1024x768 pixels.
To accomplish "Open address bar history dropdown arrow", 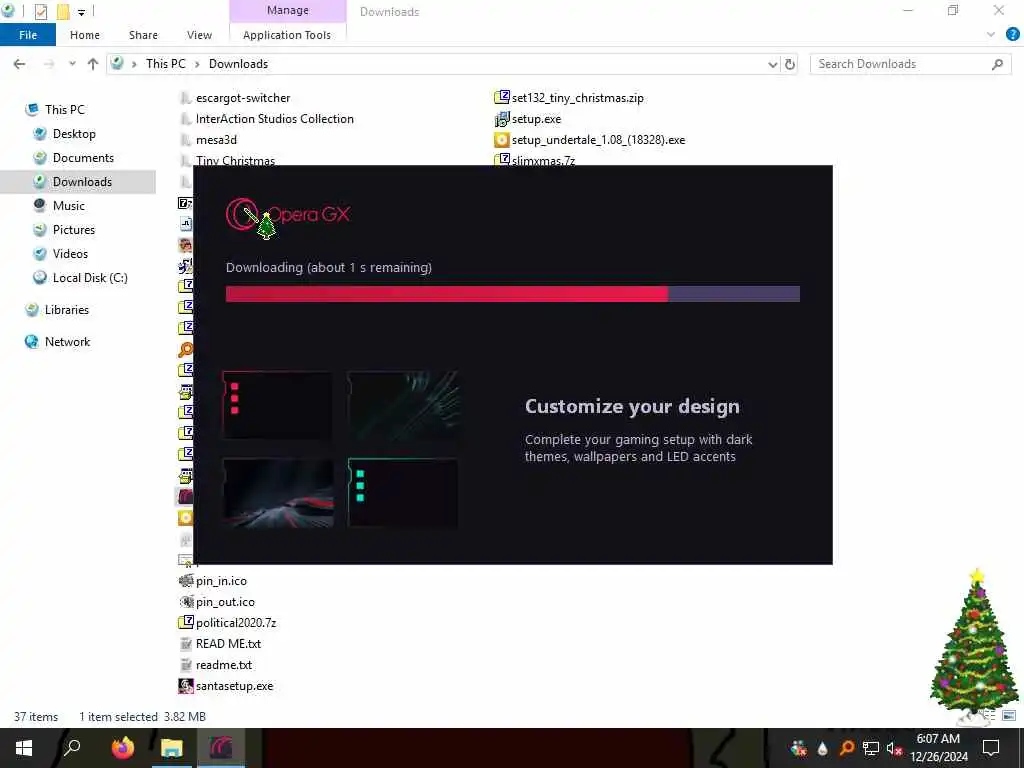I will [x=773, y=64].
